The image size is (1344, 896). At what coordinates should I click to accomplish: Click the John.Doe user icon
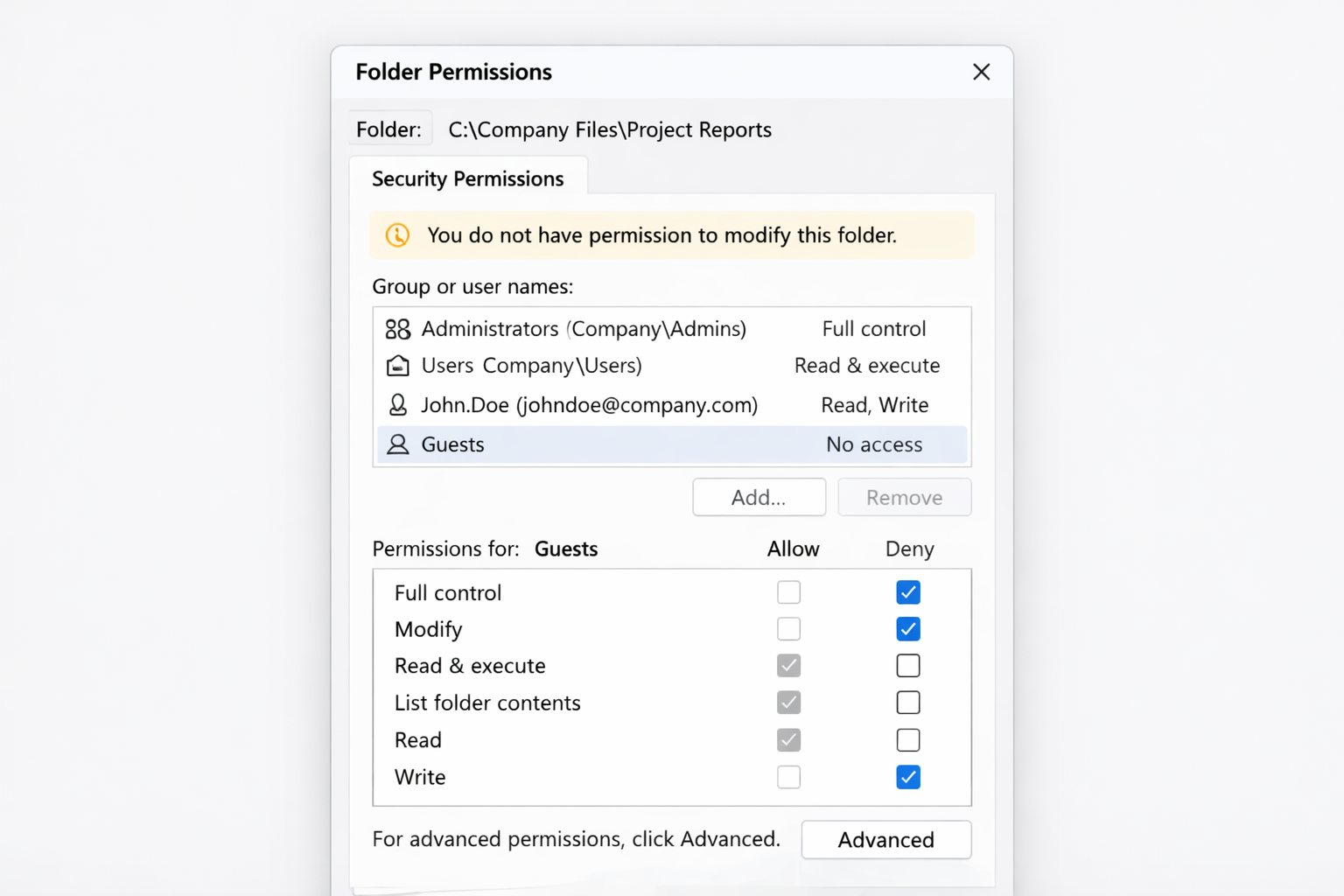[397, 405]
